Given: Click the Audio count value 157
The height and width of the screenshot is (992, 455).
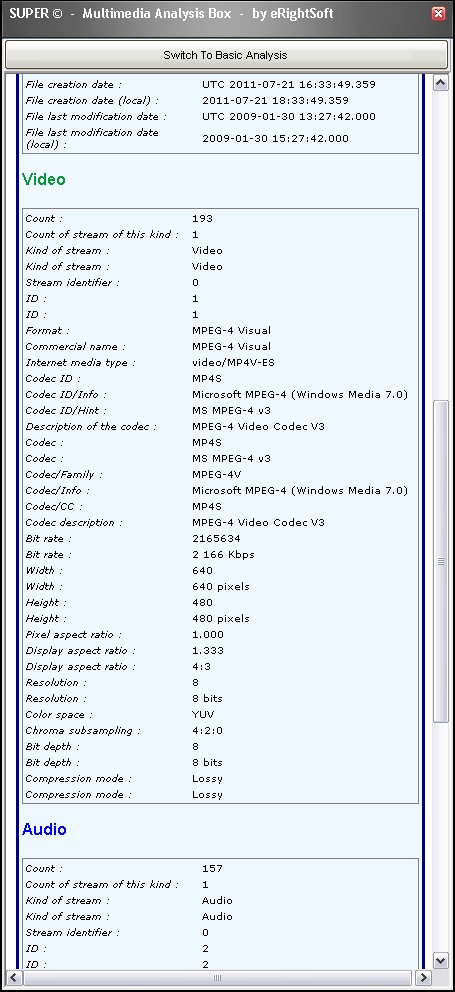Looking at the screenshot, I should coord(212,869).
